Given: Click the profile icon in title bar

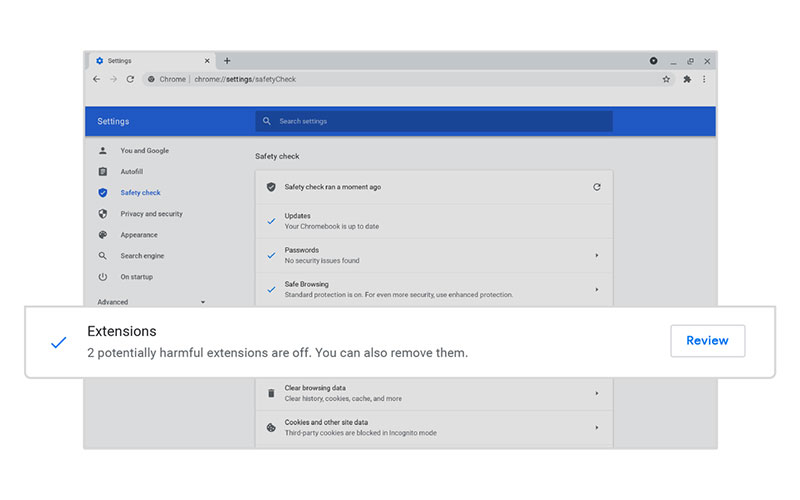Looking at the screenshot, I should [653, 61].
